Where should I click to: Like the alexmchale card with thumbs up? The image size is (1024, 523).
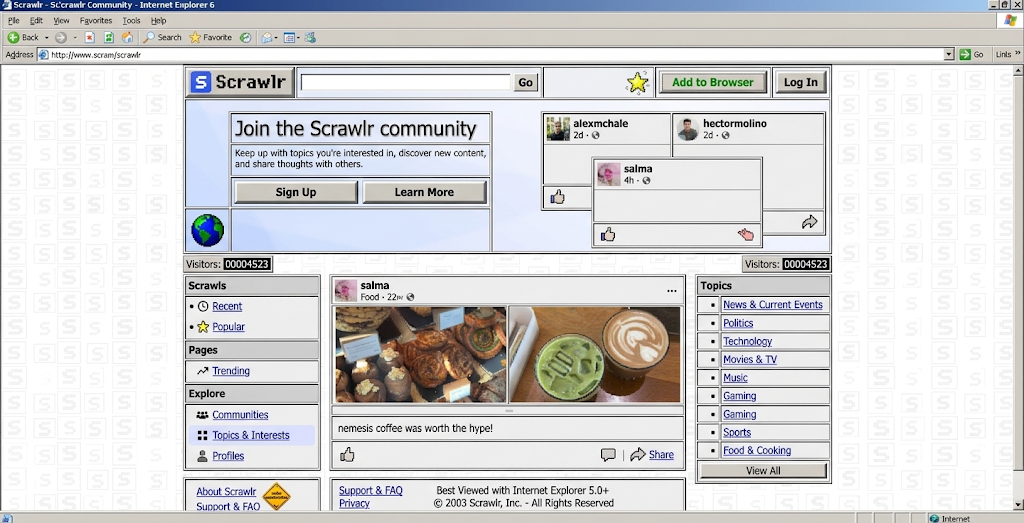coord(557,197)
